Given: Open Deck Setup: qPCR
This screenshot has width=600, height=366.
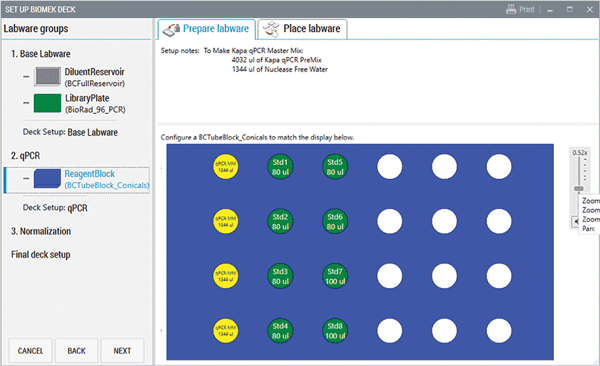Looking at the screenshot, I should tap(55, 208).
